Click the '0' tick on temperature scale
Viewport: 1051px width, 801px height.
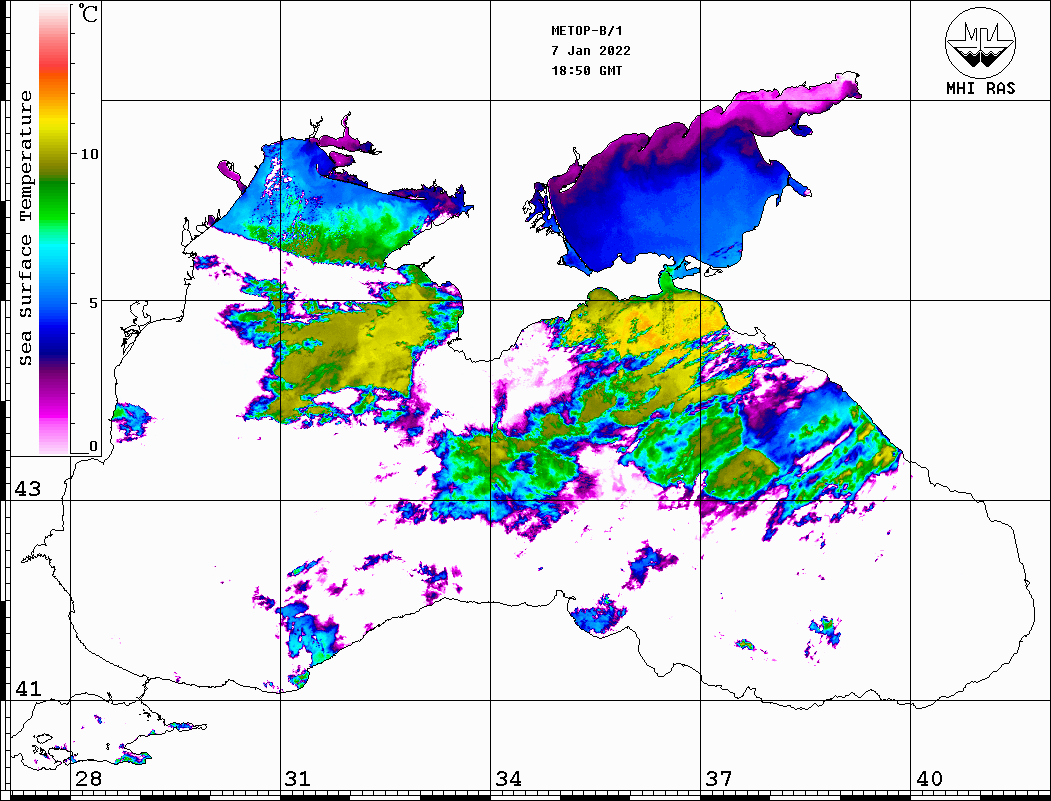[93, 446]
